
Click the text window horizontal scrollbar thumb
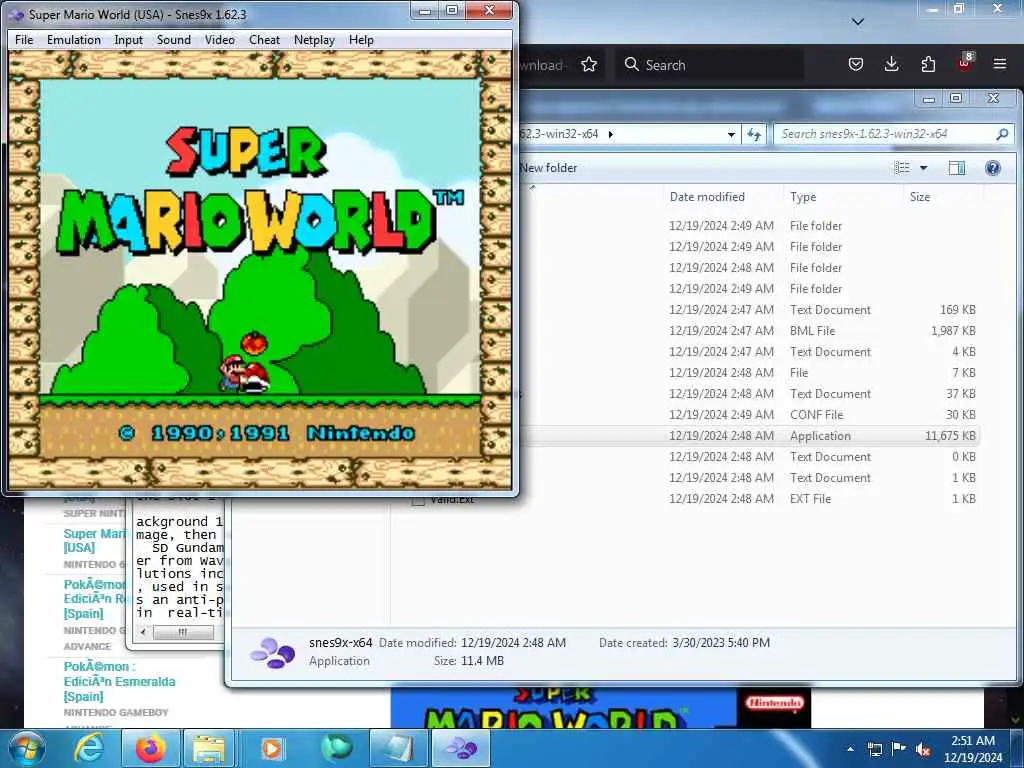pyautogui.click(x=183, y=632)
